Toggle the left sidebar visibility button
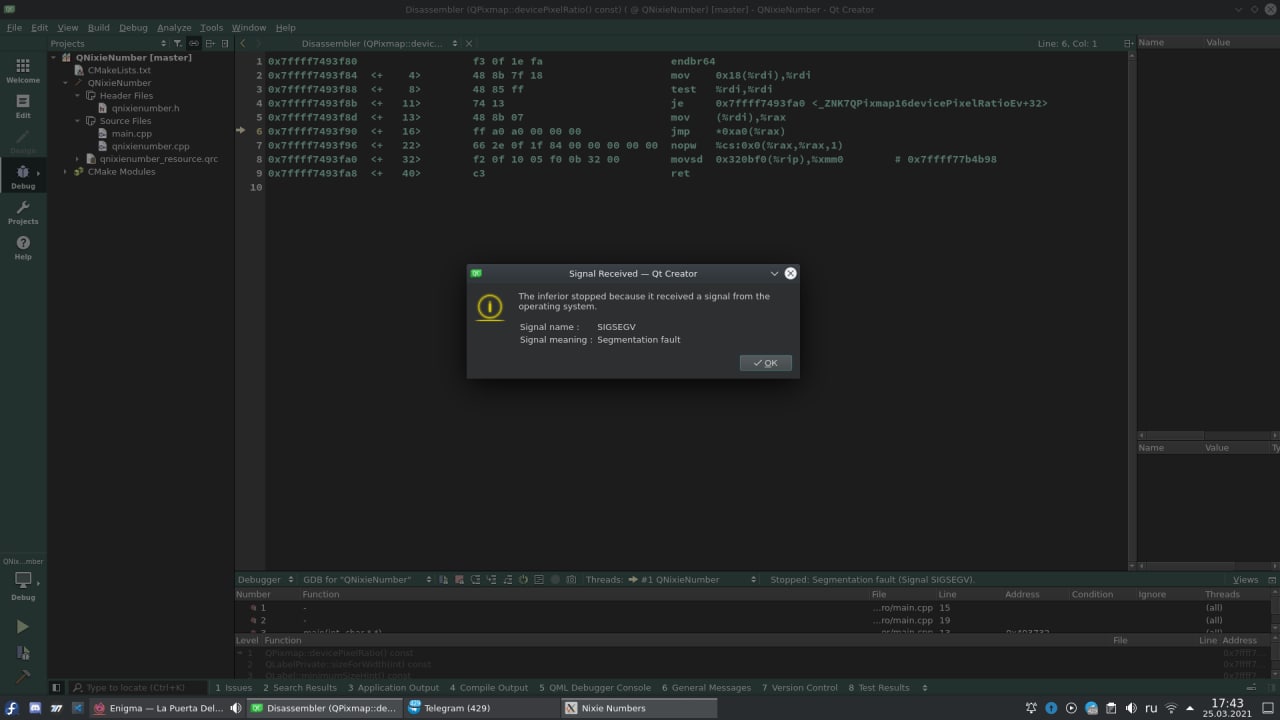 pos(56,688)
